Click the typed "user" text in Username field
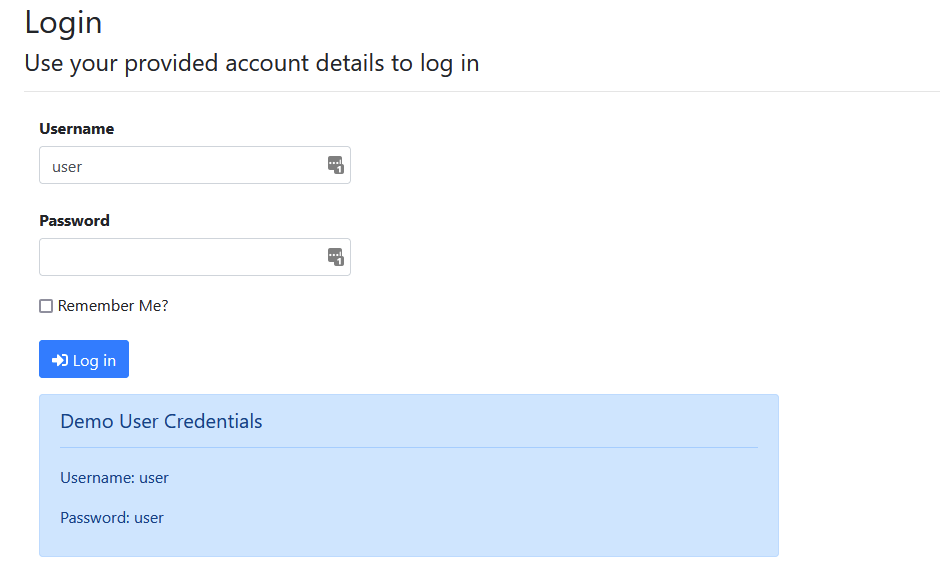Image resolution: width=940 pixels, height=570 pixels. 67,166
